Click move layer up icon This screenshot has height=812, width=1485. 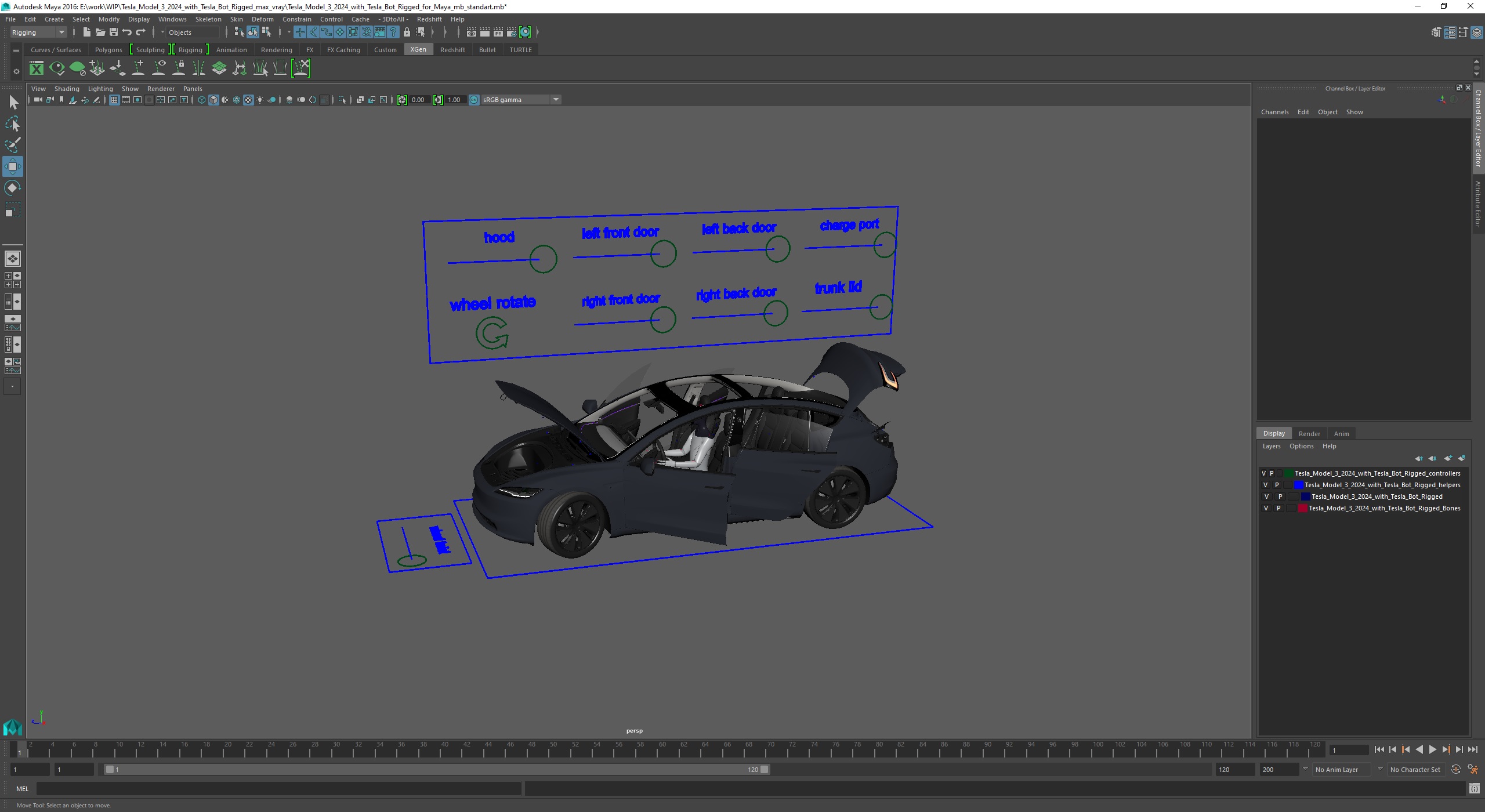point(1419,458)
